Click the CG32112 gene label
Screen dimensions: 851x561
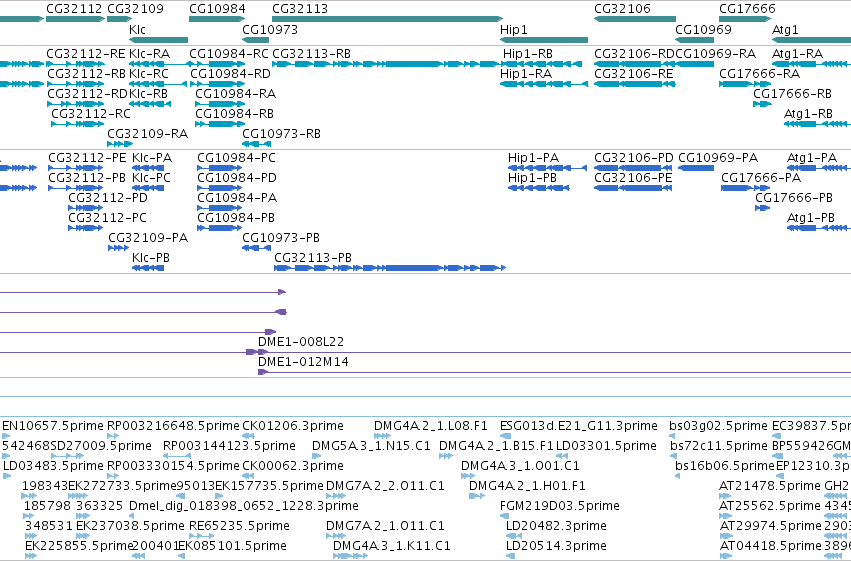(x=74, y=9)
